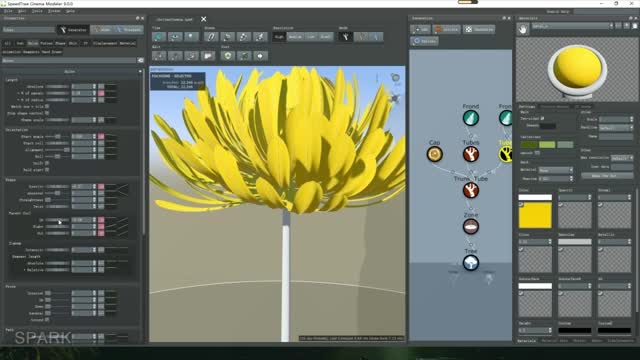
Task: Switch to the Displacement property tab
Action: tap(105, 43)
